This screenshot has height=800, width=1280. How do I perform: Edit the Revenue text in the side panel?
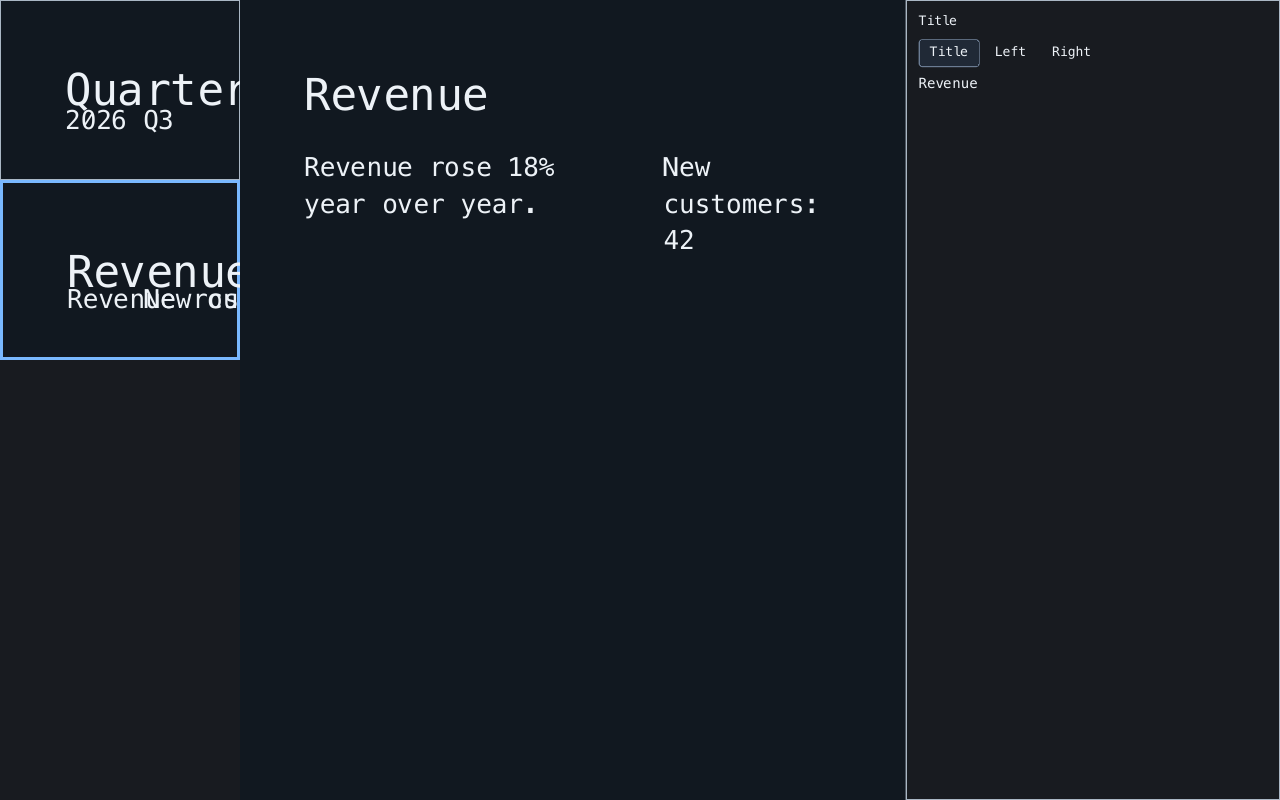[948, 84]
